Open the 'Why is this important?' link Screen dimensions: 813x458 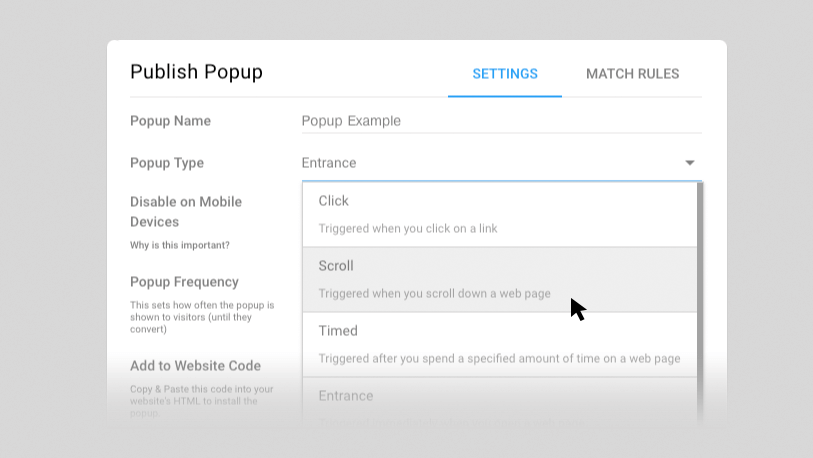point(179,245)
